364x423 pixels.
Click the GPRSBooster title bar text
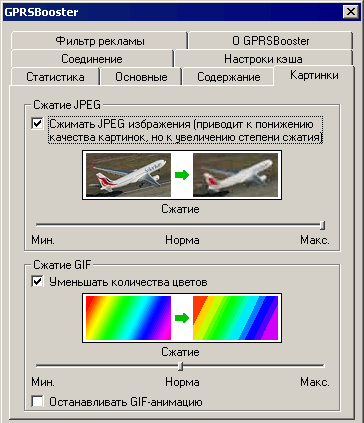pos(41,12)
